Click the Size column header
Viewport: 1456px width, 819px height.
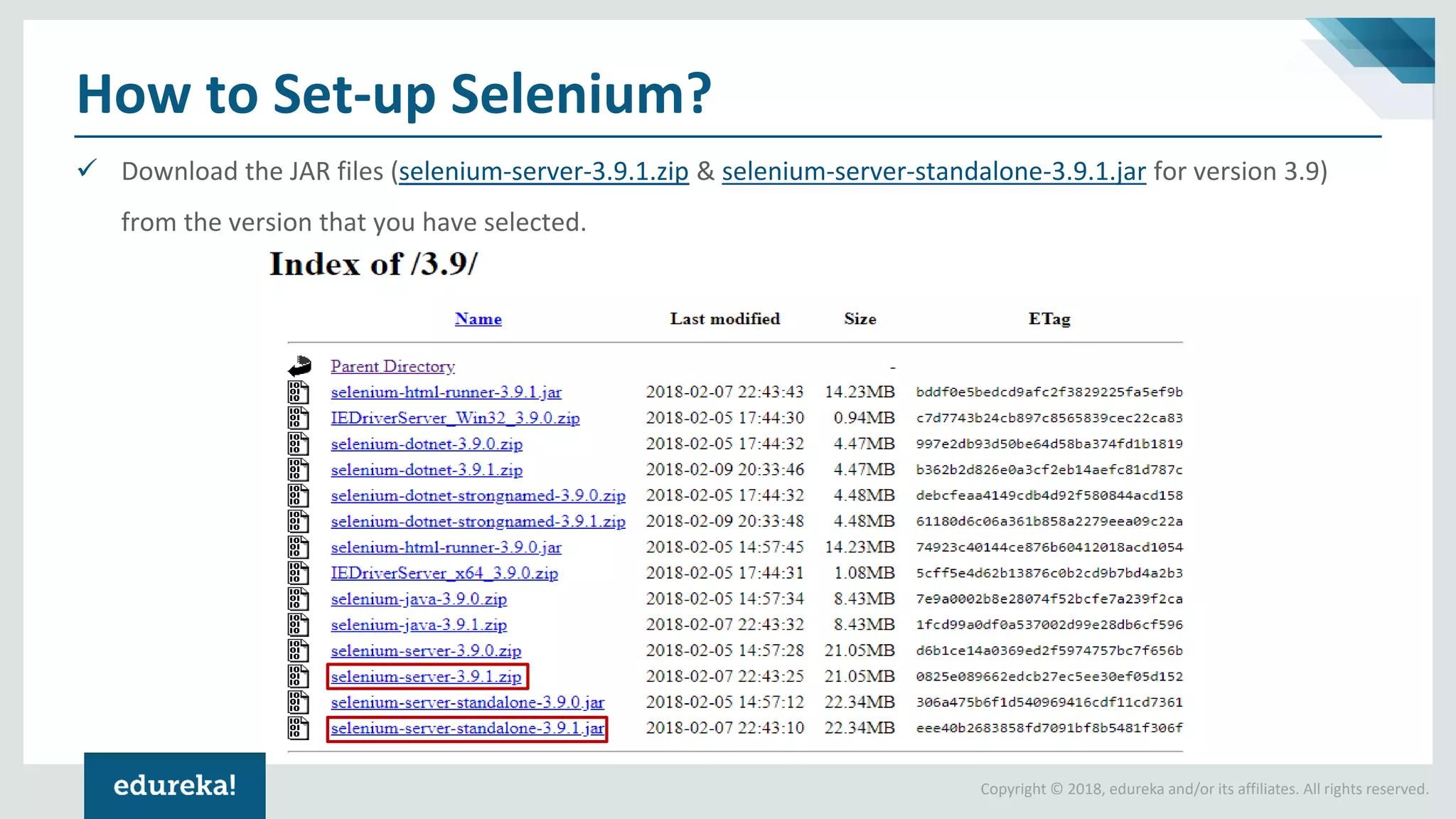(x=860, y=318)
